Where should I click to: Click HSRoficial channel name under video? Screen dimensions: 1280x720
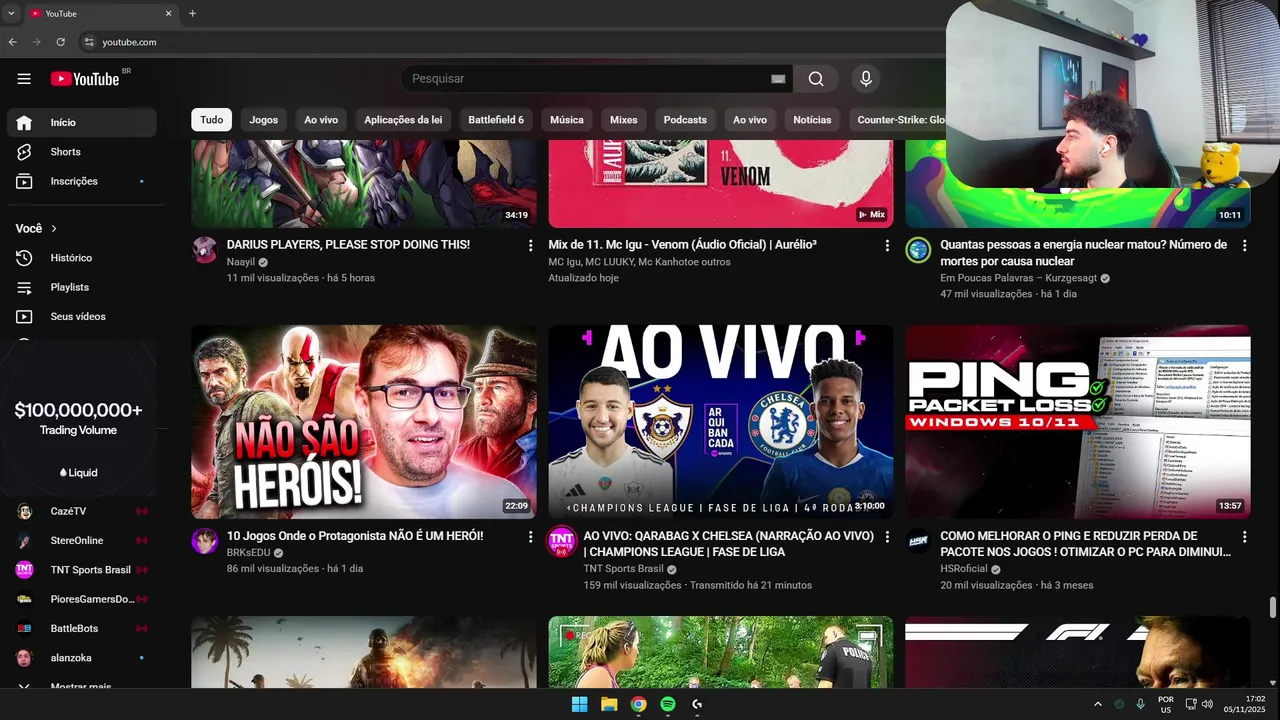click(x=964, y=569)
